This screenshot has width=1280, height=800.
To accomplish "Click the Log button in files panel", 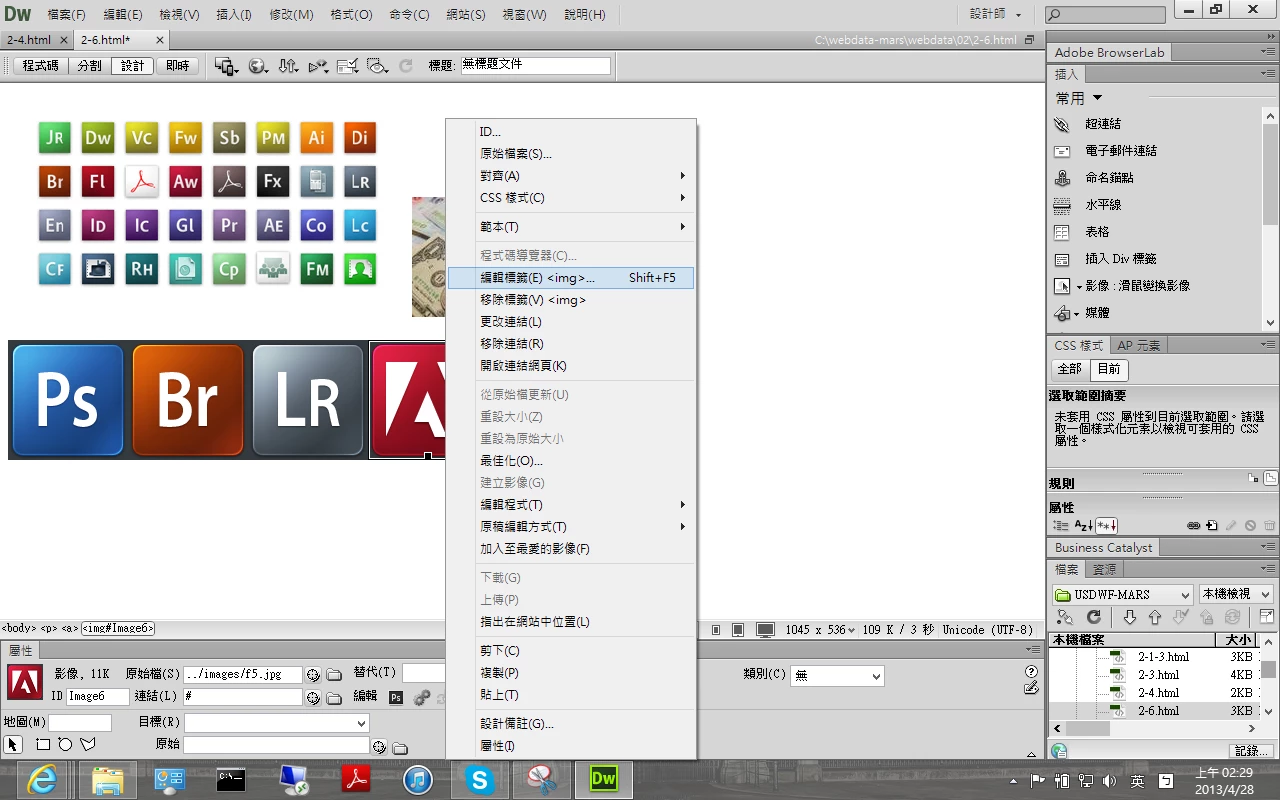I will point(1252,750).
